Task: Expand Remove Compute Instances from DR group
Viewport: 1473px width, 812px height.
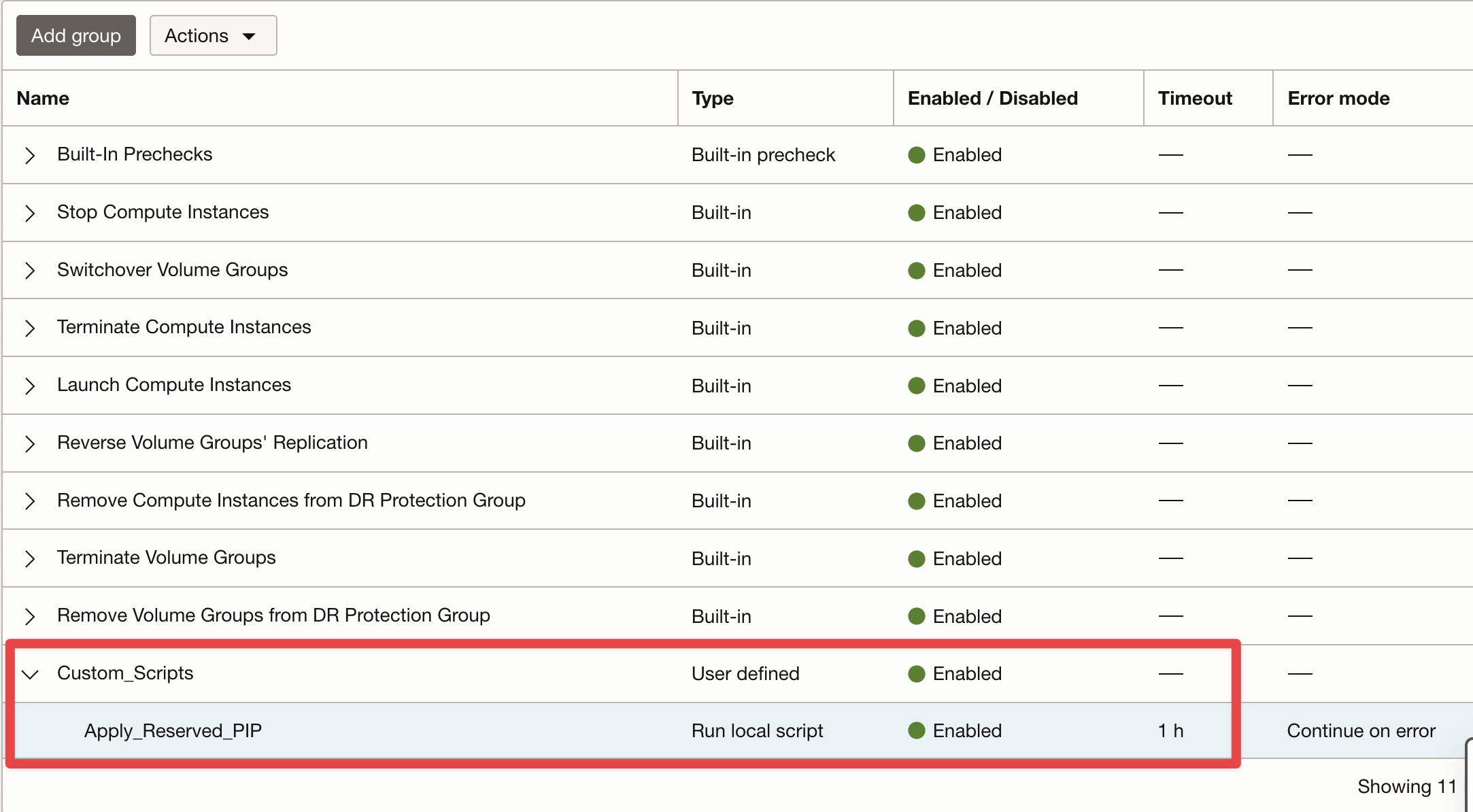Action: point(29,501)
